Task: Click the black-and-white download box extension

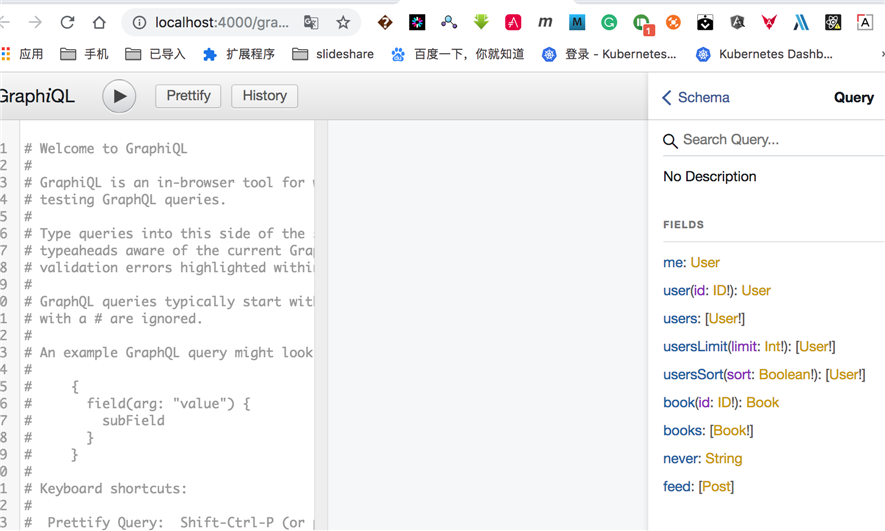Action: (705, 23)
